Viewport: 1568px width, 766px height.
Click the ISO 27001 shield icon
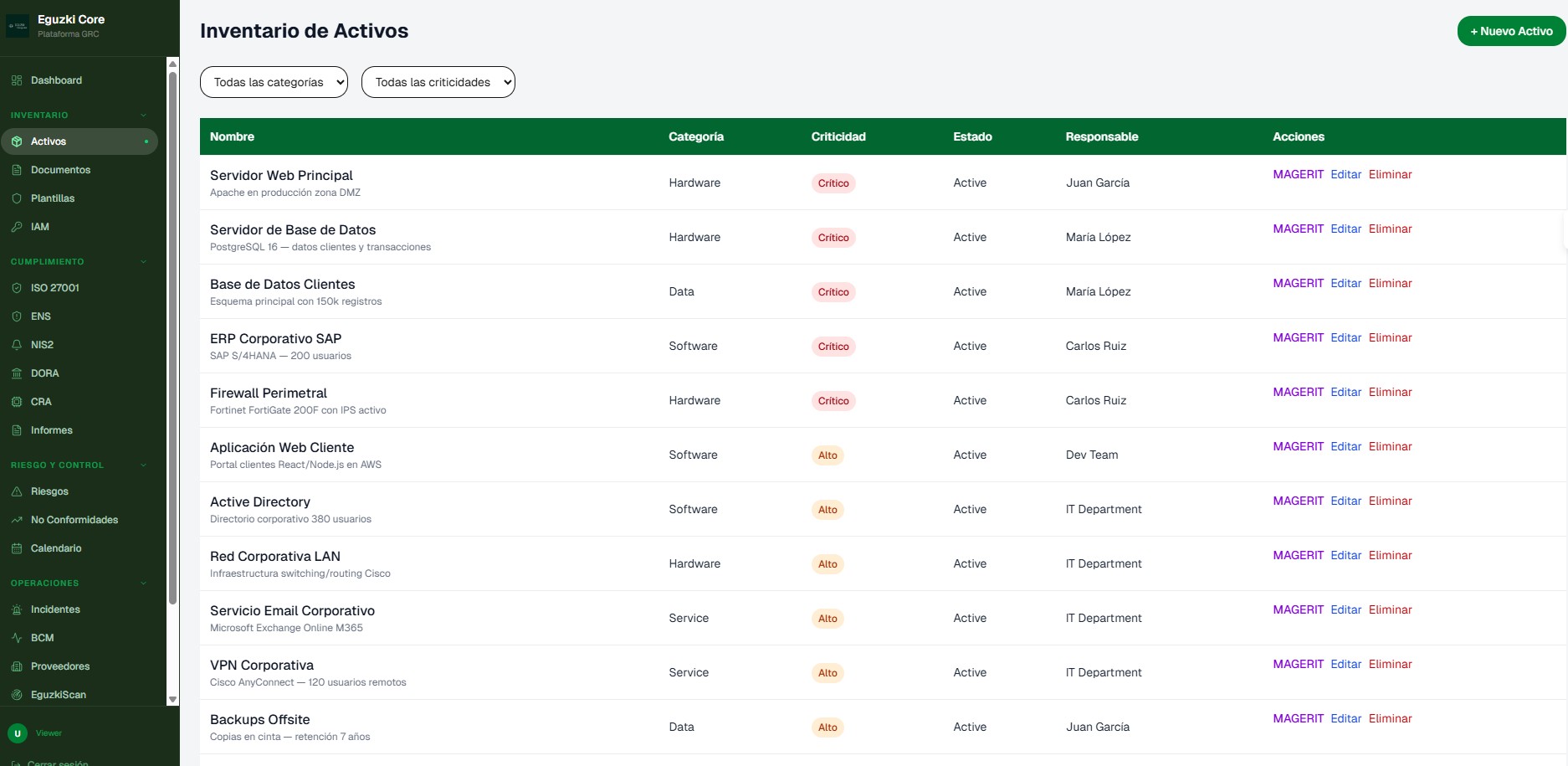pos(17,288)
